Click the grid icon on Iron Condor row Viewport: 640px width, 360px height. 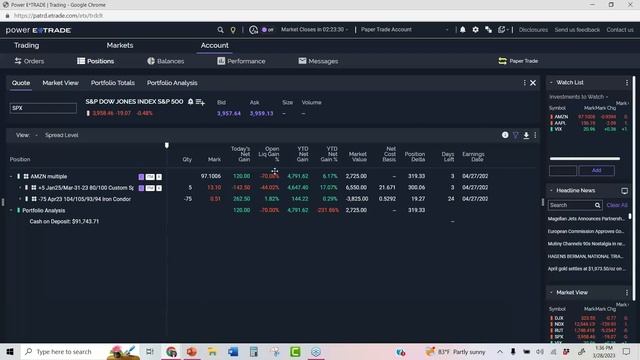point(34,199)
